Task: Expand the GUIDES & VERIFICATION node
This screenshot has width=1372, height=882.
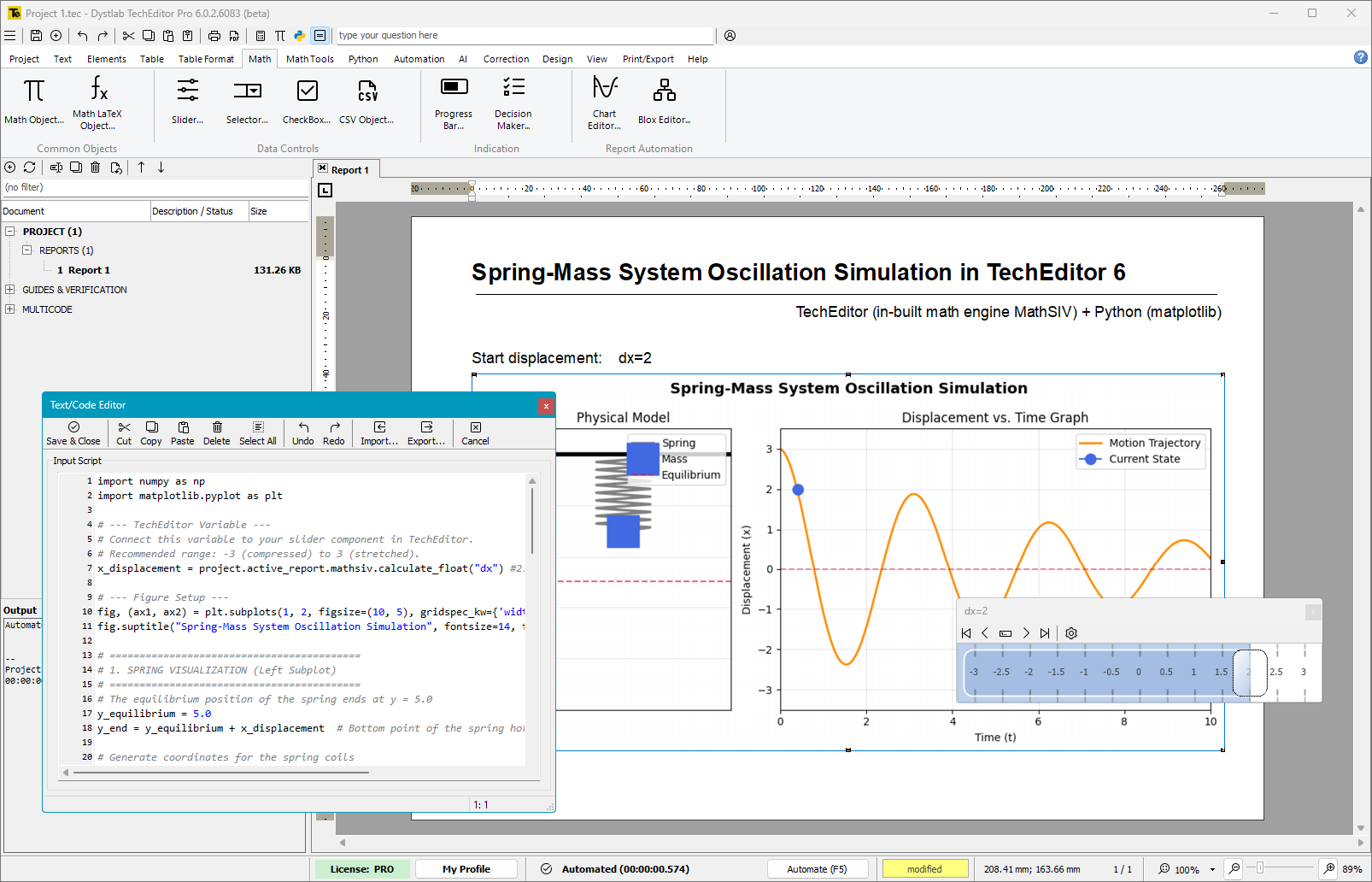Action: [10, 290]
